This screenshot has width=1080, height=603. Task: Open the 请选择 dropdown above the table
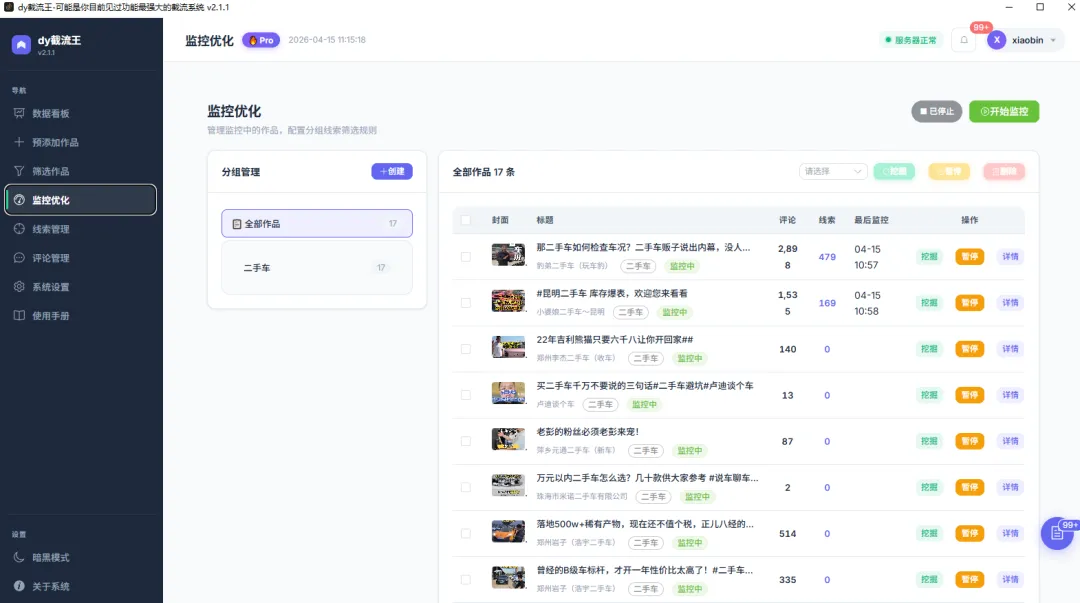pos(834,171)
